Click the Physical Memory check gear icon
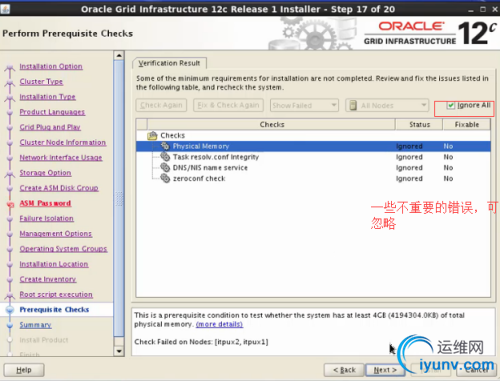Image resolution: width=500 pixels, height=381 pixels. tap(165, 146)
